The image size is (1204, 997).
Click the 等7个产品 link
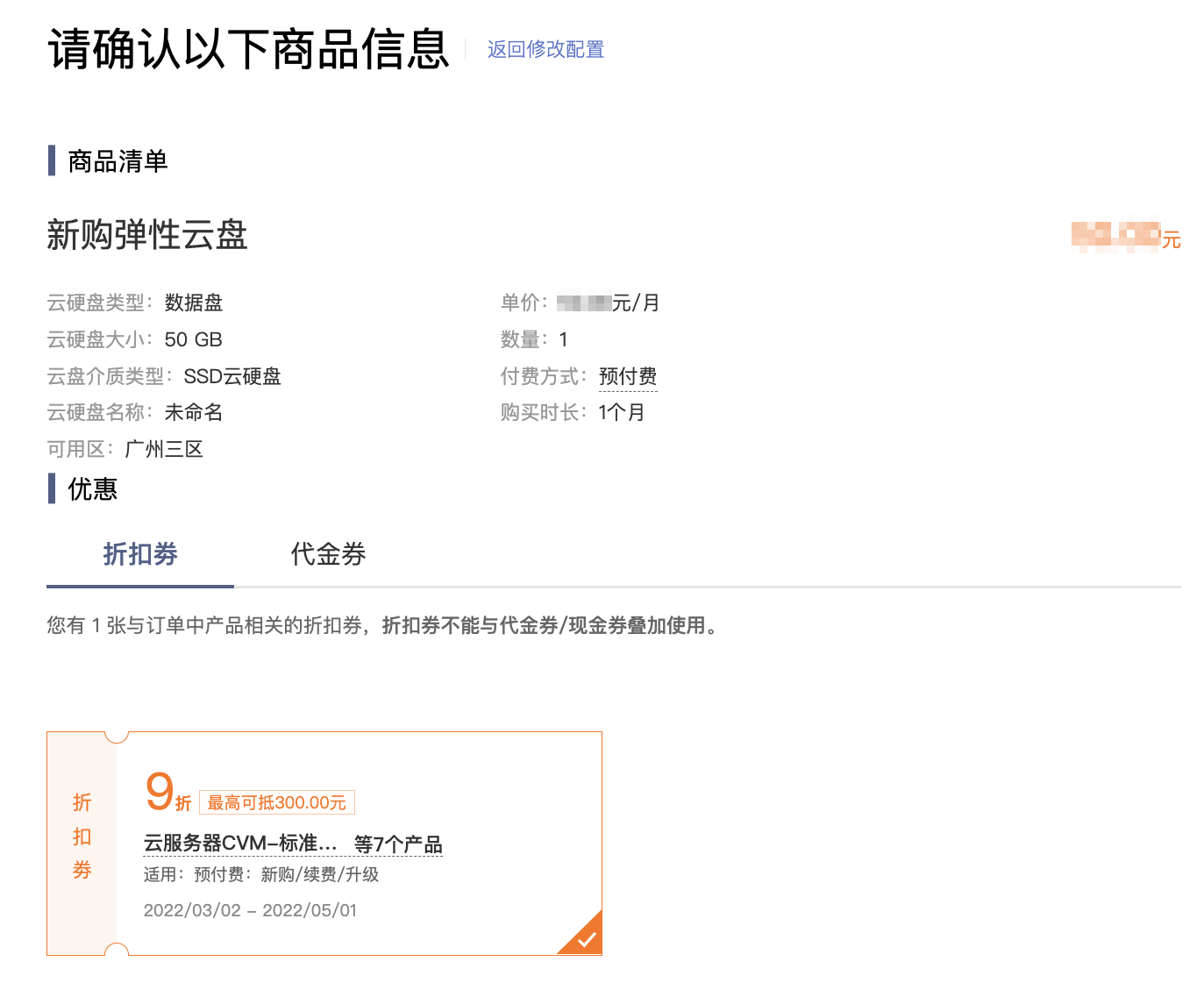click(x=398, y=844)
